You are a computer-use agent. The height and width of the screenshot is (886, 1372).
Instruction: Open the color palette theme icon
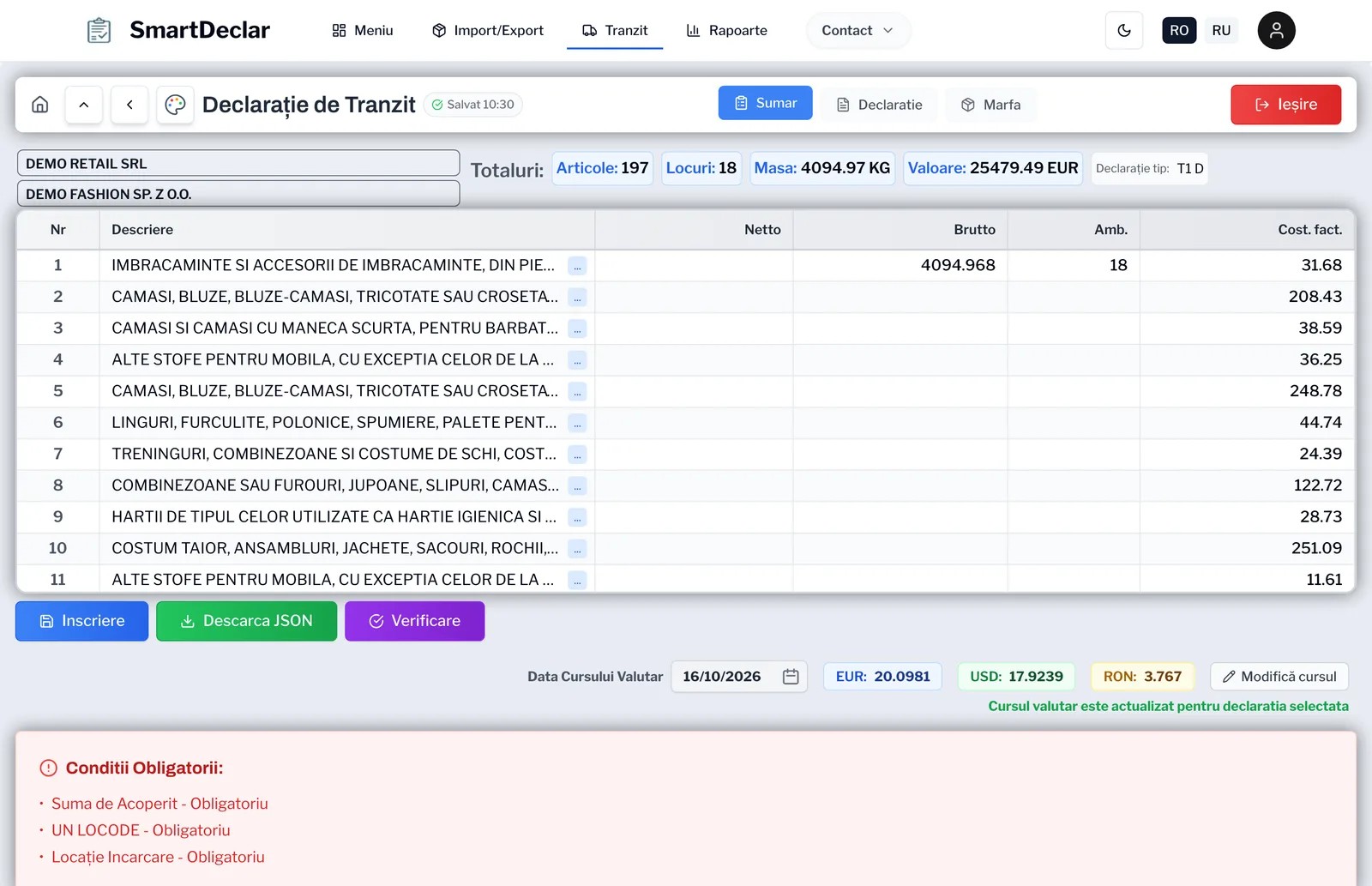[x=175, y=105]
